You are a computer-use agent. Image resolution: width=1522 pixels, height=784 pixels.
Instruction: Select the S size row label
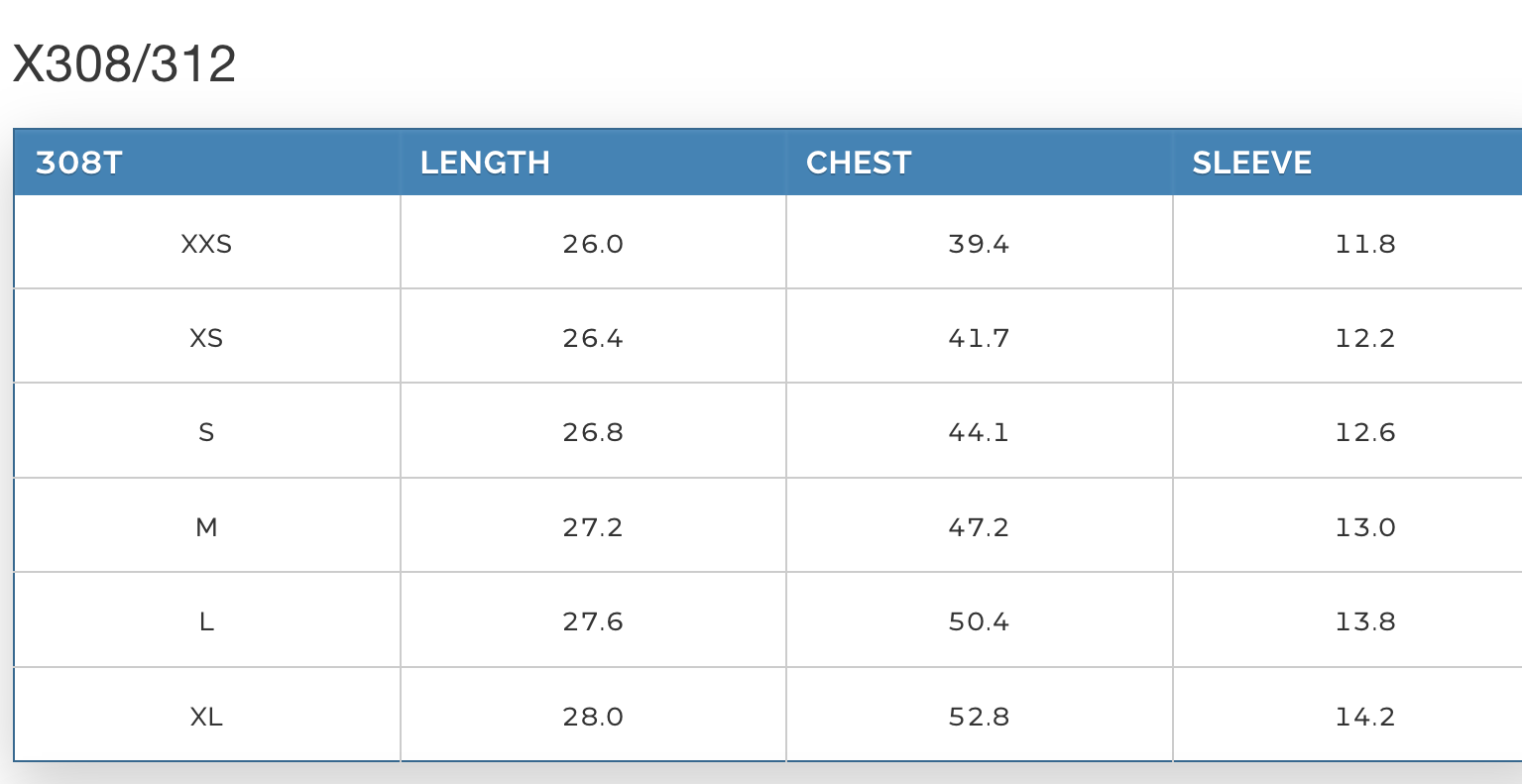click(206, 432)
